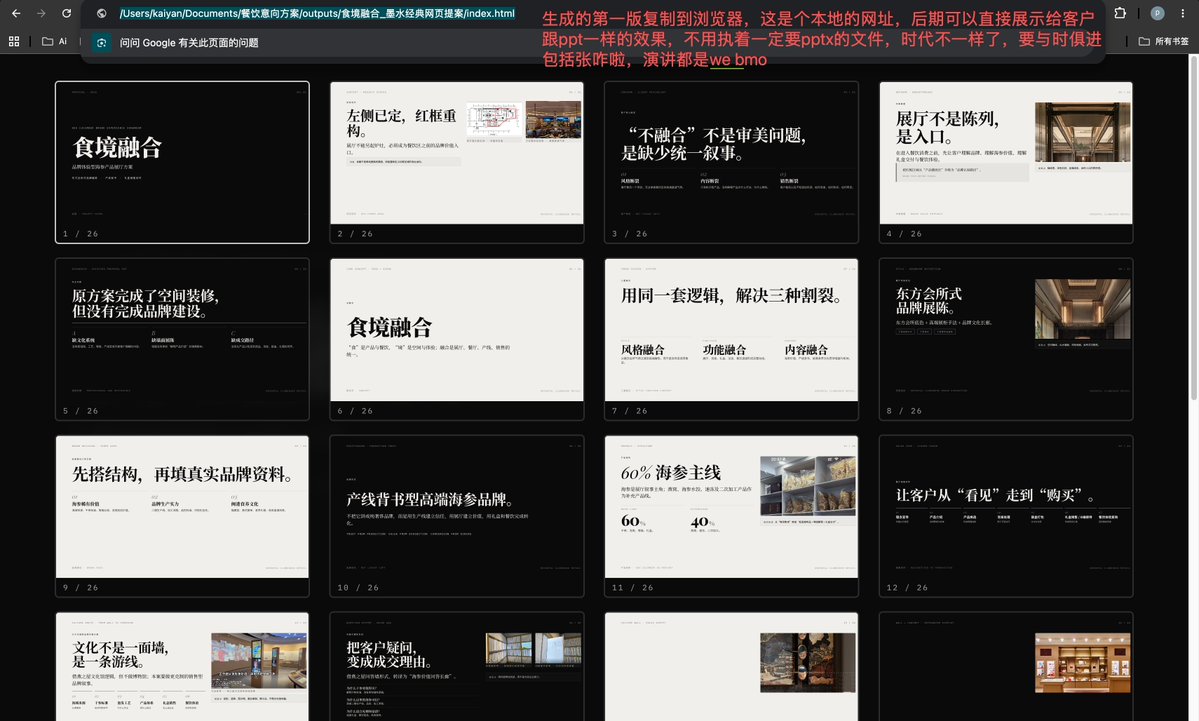Open slide 11 60% 海参主线
This screenshot has height=721, width=1199.
(731, 516)
